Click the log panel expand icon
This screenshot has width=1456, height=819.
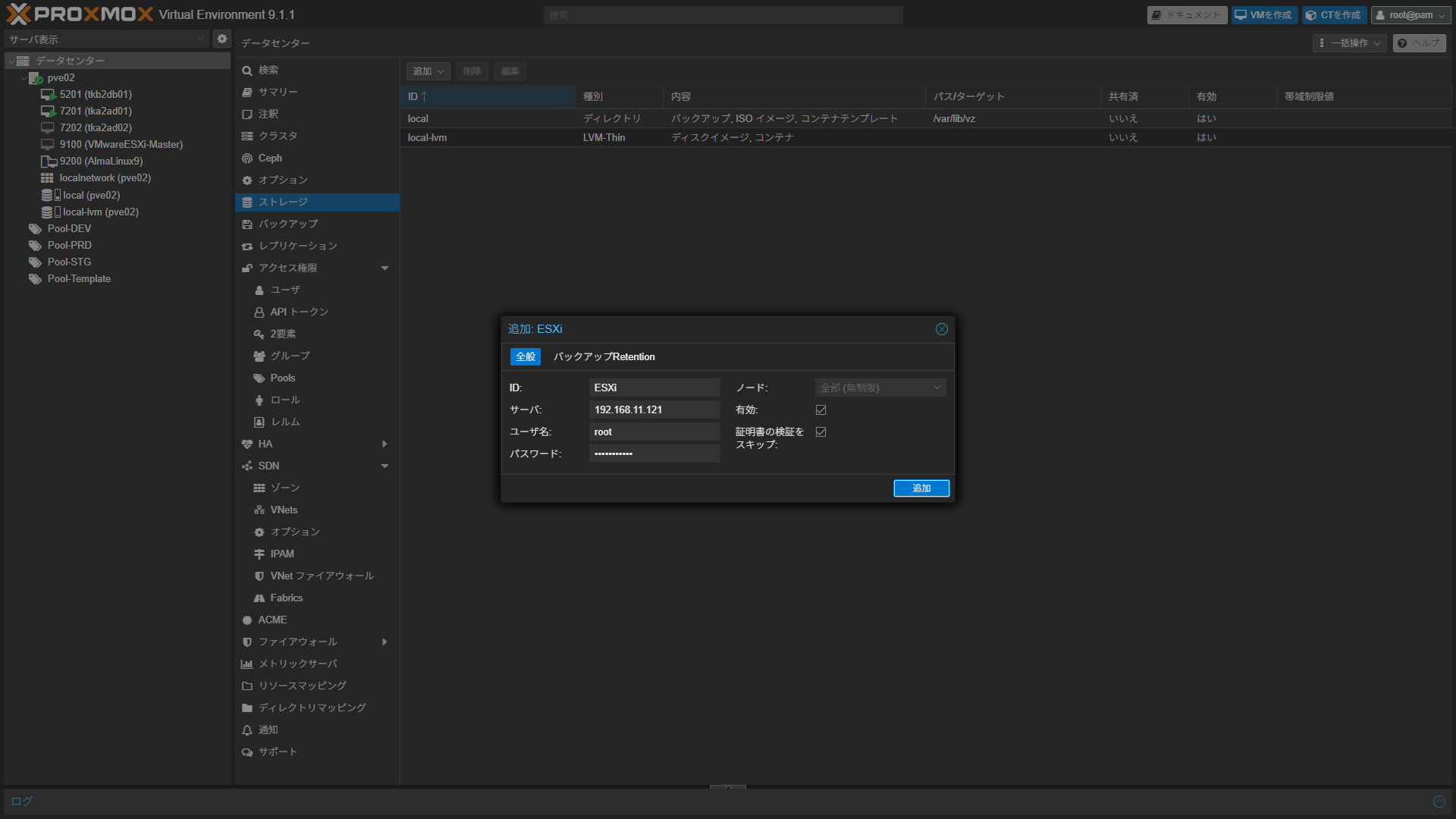click(x=1439, y=802)
